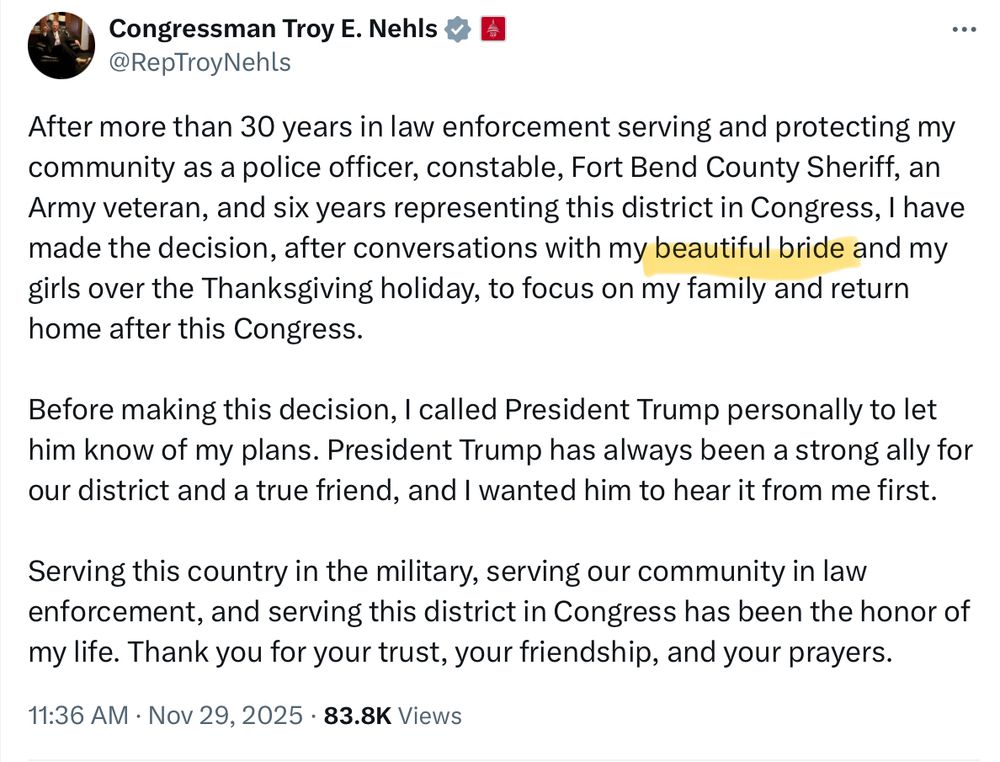Click the yellow highlighted 'beautiful bride' text
Image resolution: width=1000 pixels, height=762 pixels.
(751, 248)
